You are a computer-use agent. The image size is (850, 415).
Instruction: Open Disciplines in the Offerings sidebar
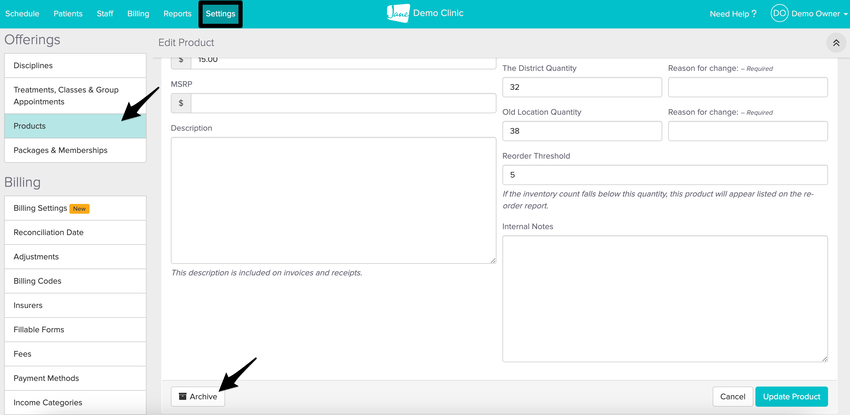[x=75, y=66]
